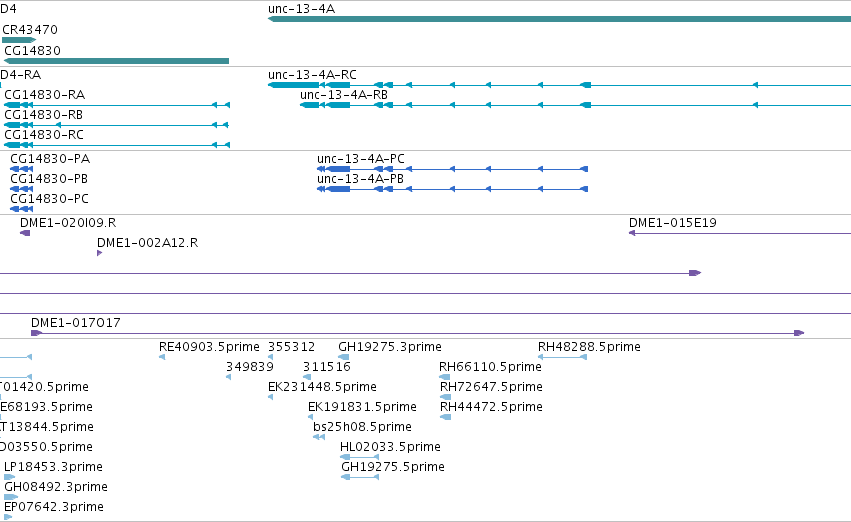
Task: Click the CG14830-RC transcript
Action: tap(117, 145)
